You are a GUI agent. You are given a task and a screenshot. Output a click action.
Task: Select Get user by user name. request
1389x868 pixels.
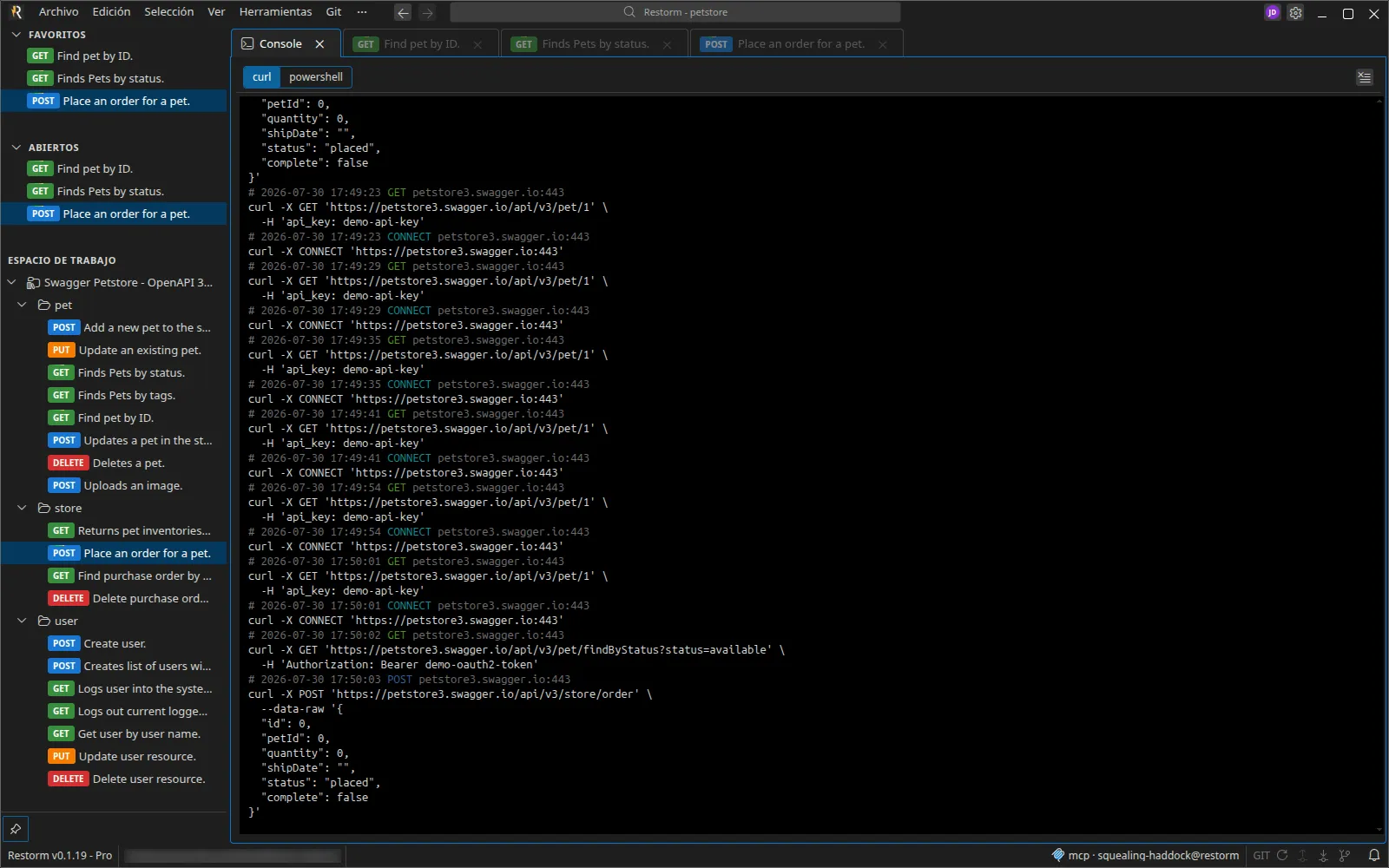pyautogui.click(x=114, y=734)
